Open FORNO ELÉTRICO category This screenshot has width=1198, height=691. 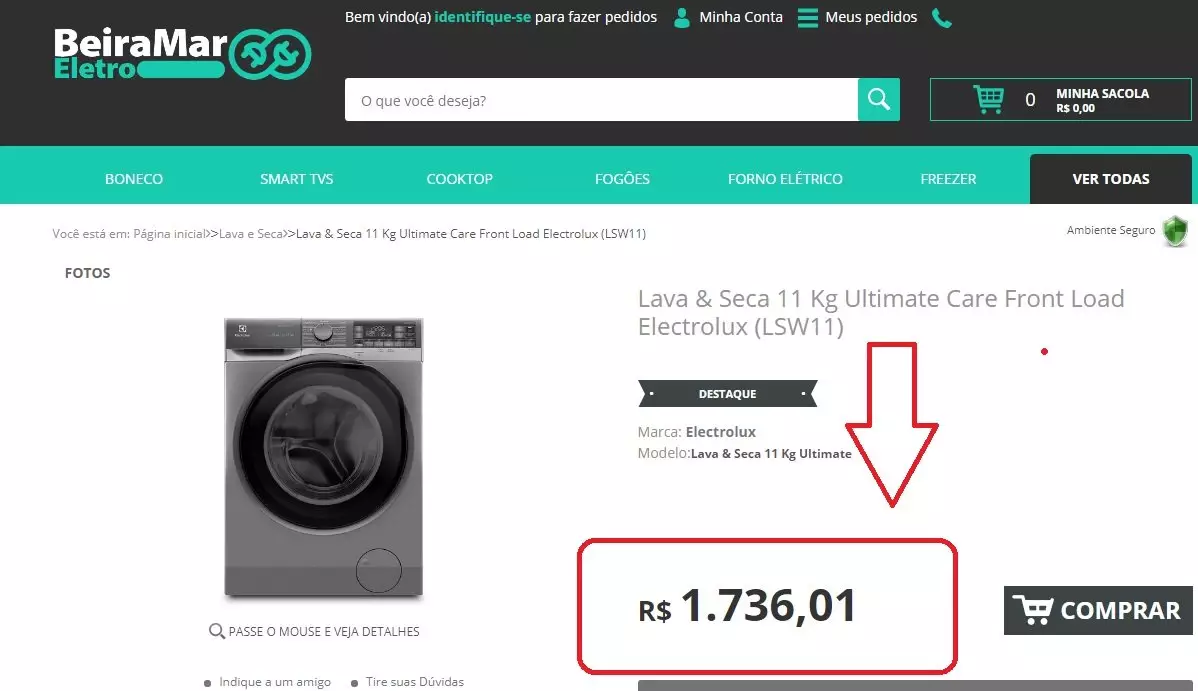point(785,179)
